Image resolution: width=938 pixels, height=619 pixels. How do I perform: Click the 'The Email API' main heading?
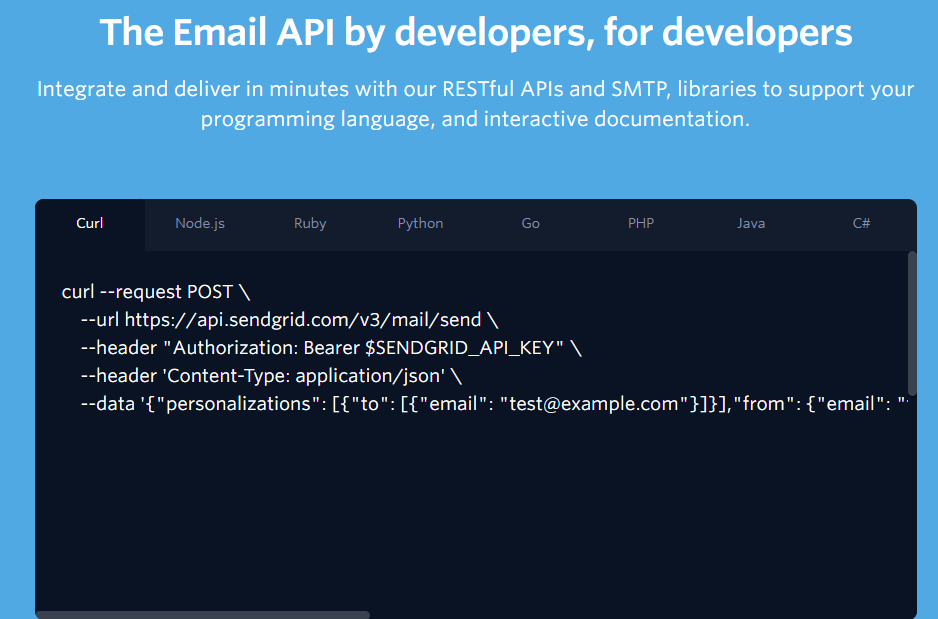coord(476,33)
